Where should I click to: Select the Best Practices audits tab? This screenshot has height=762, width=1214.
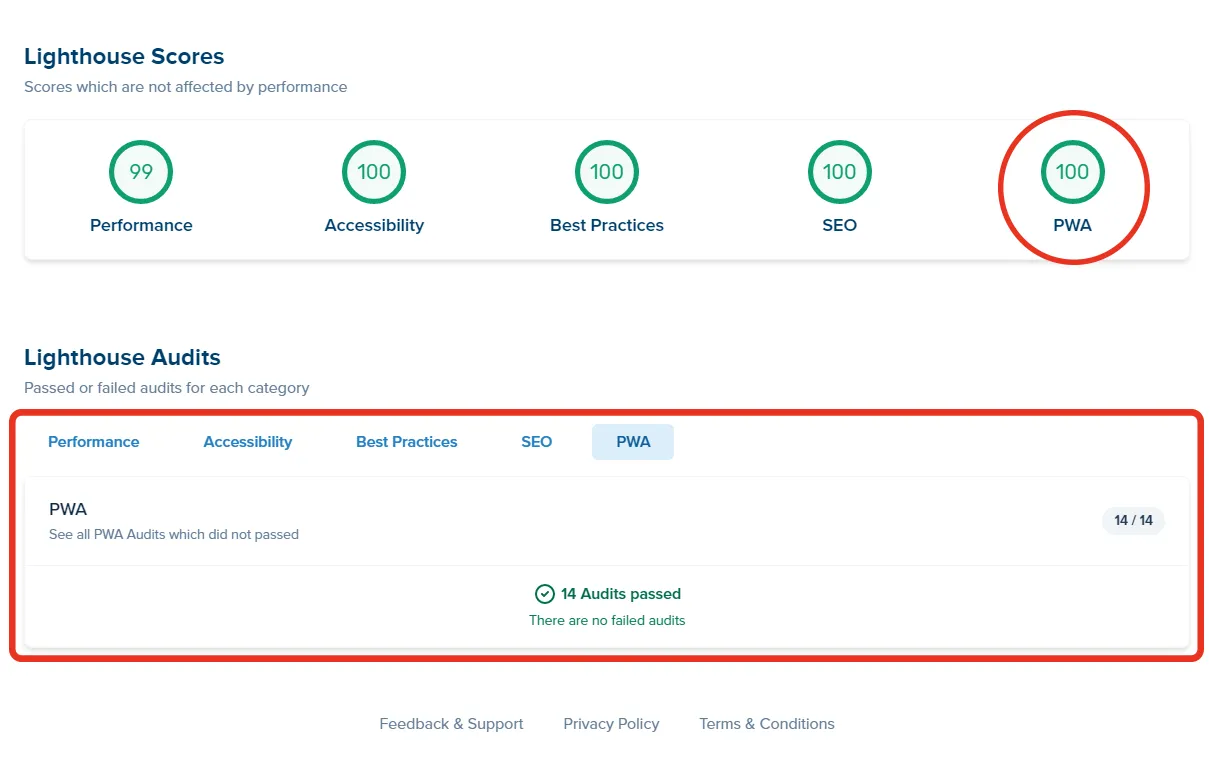click(407, 442)
